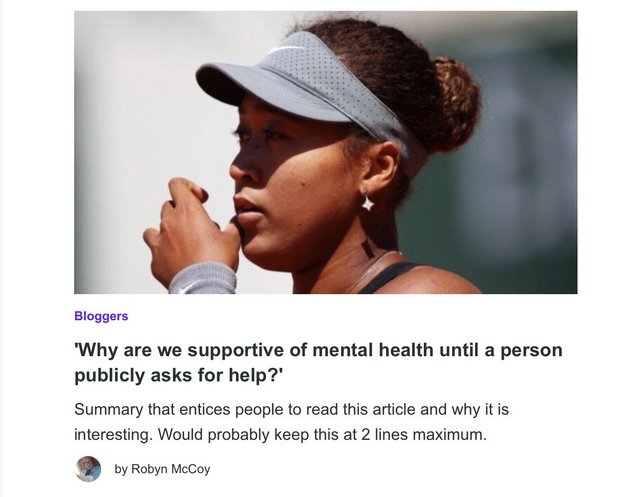The width and height of the screenshot is (640, 497).
Task: Click 'Summary that entices people' line
Action: click(291, 409)
